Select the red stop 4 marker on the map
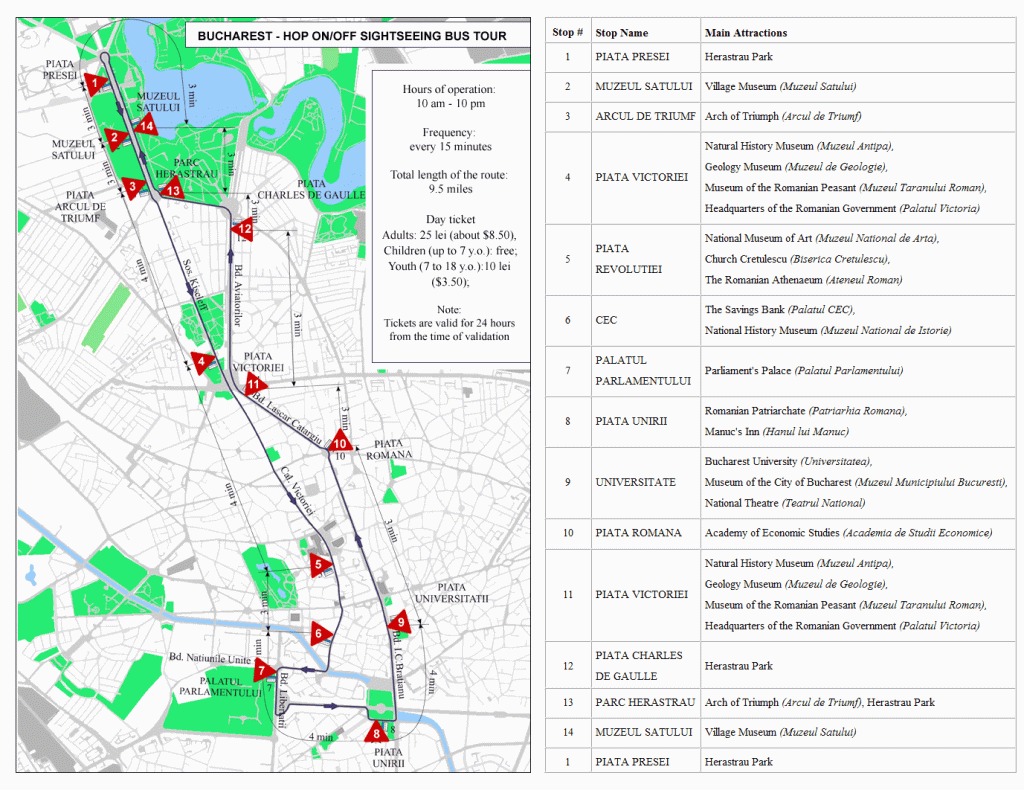Viewport: 1024px width, 790px height. tap(201, 362)
